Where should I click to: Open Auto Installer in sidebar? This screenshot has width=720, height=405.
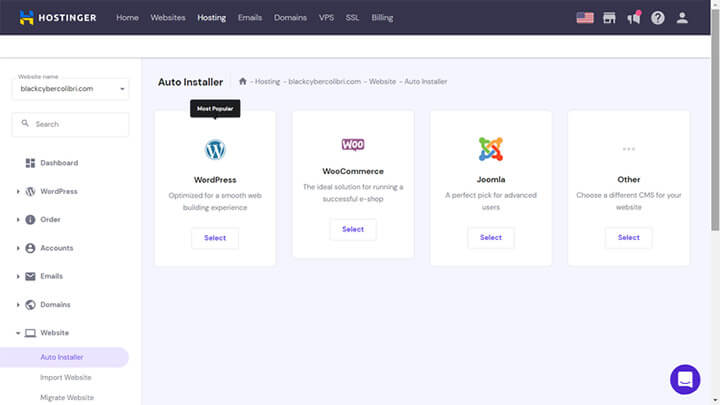click(x=62, y=357)
